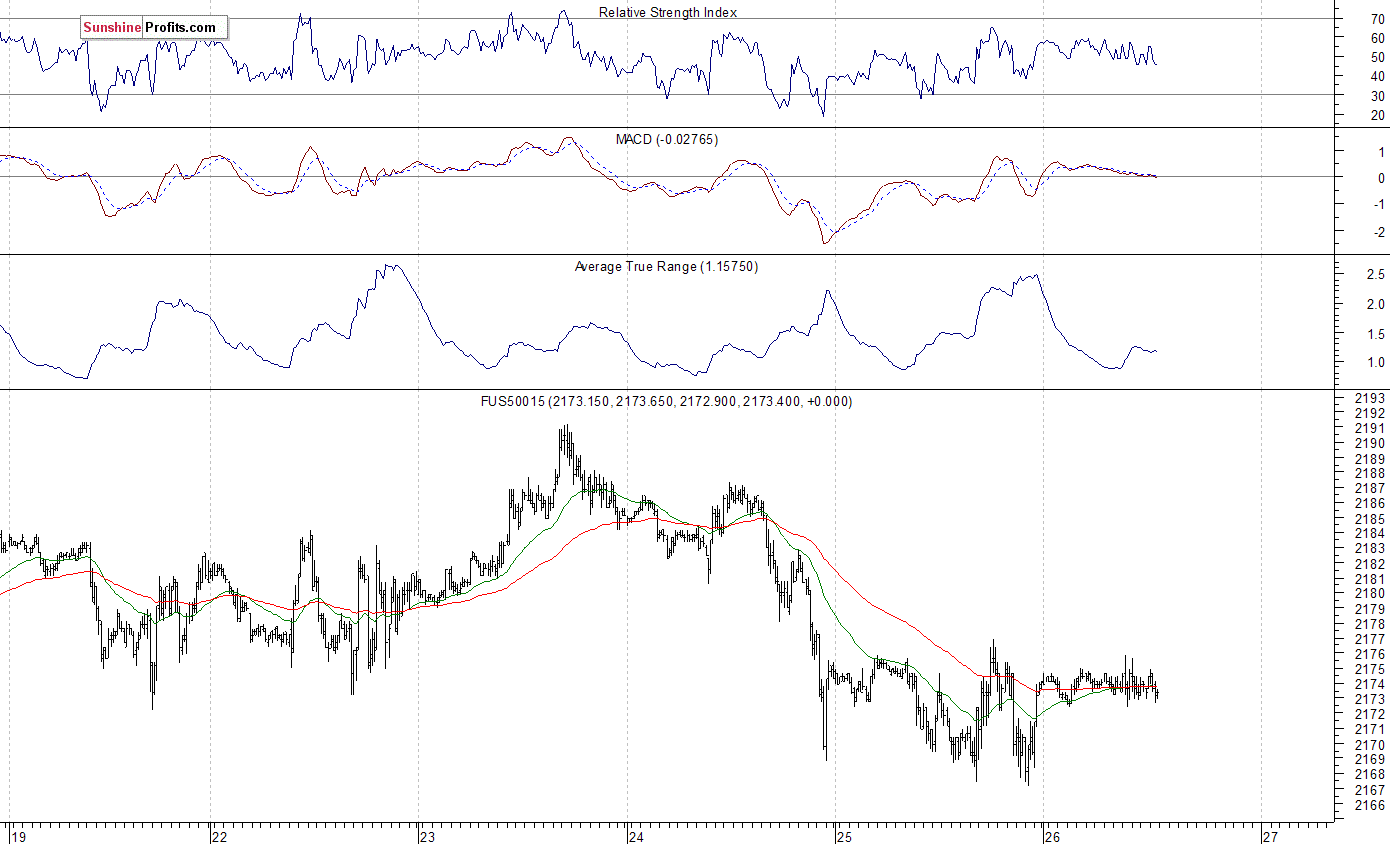Click price level 2166 on axis
This screenshot has width=1390, height=844.
(1371, 805)
